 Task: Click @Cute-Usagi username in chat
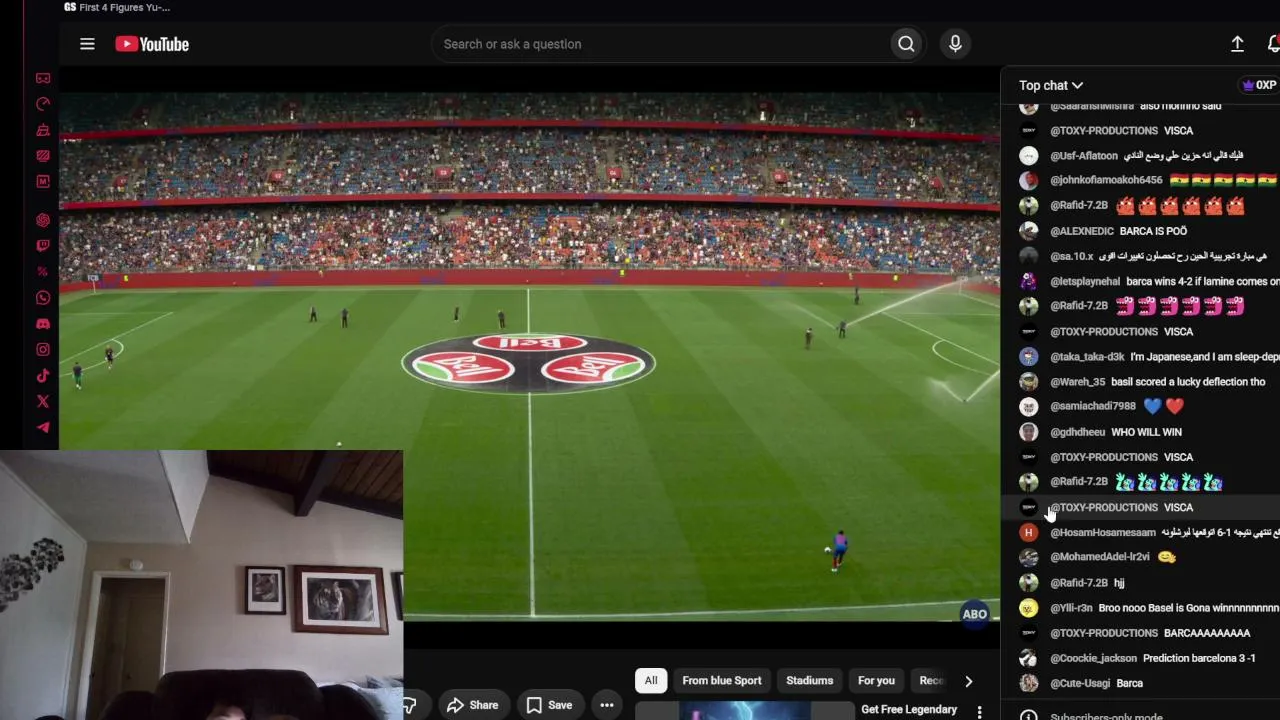click(1080, 683)
